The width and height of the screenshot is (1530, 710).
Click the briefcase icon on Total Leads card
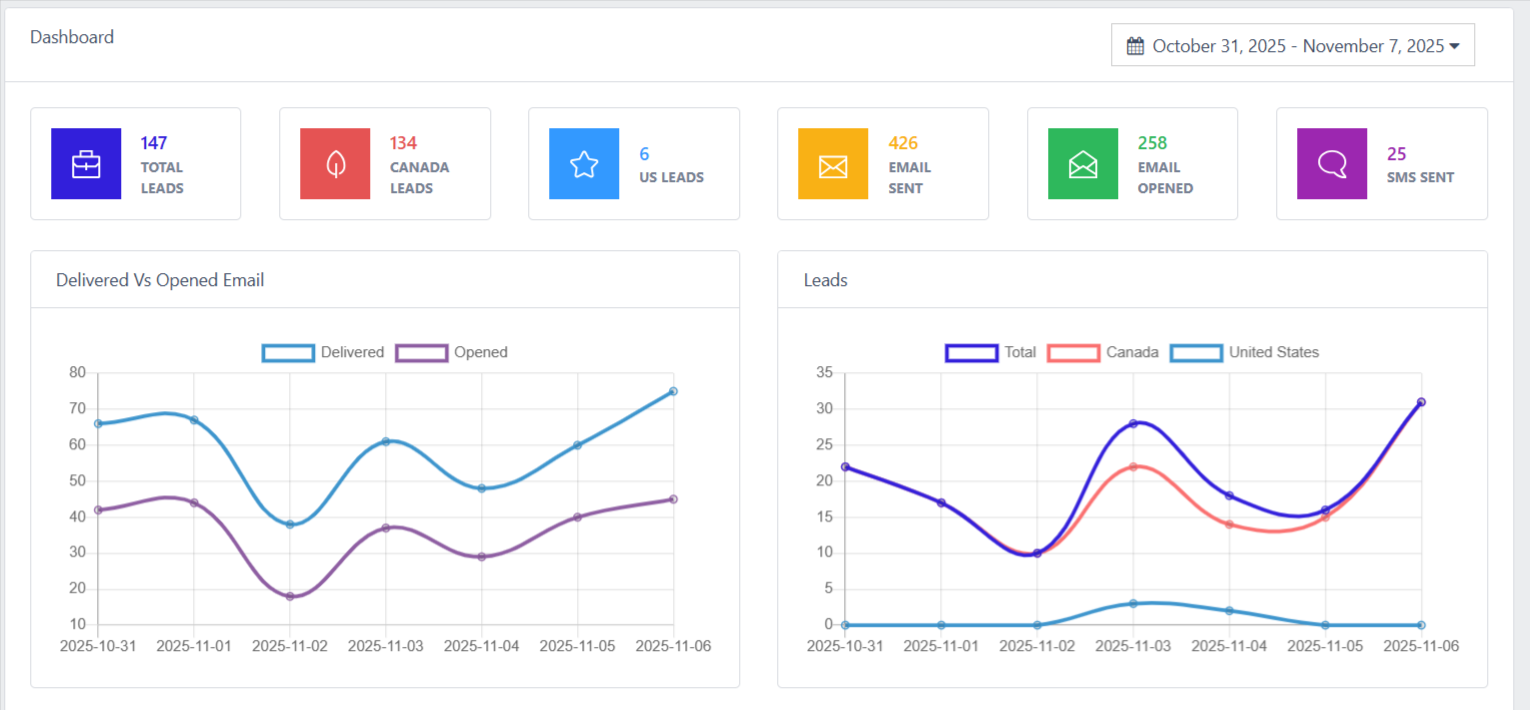coord(86,163)
